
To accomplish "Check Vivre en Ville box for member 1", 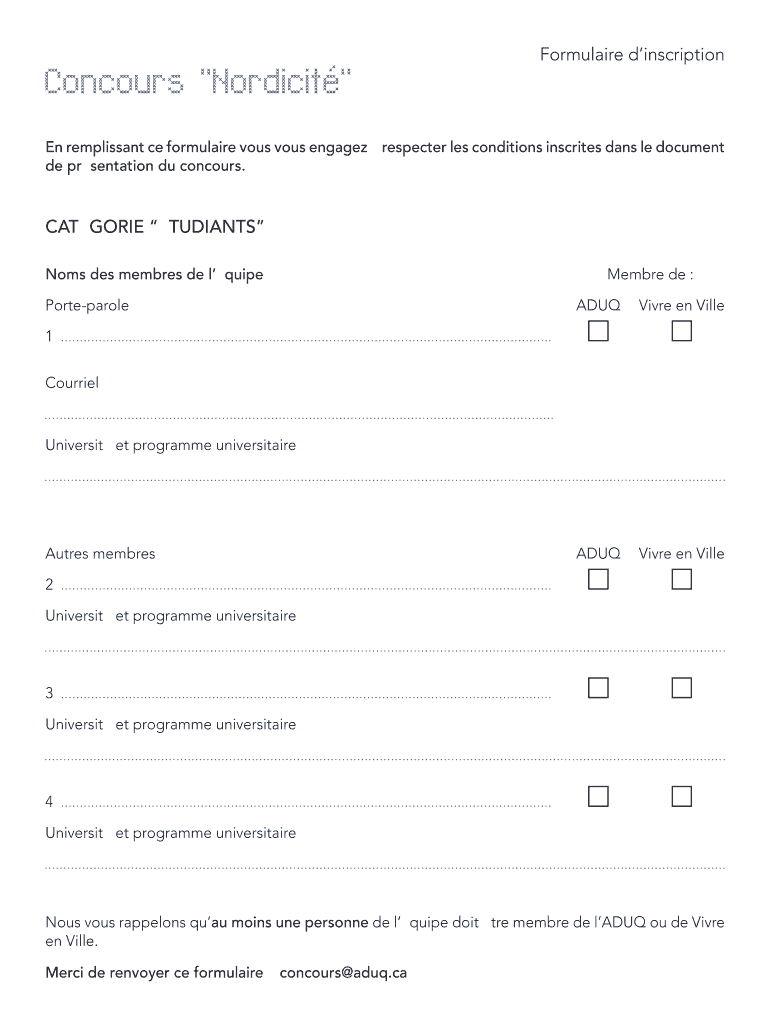I will coord(681,331).
